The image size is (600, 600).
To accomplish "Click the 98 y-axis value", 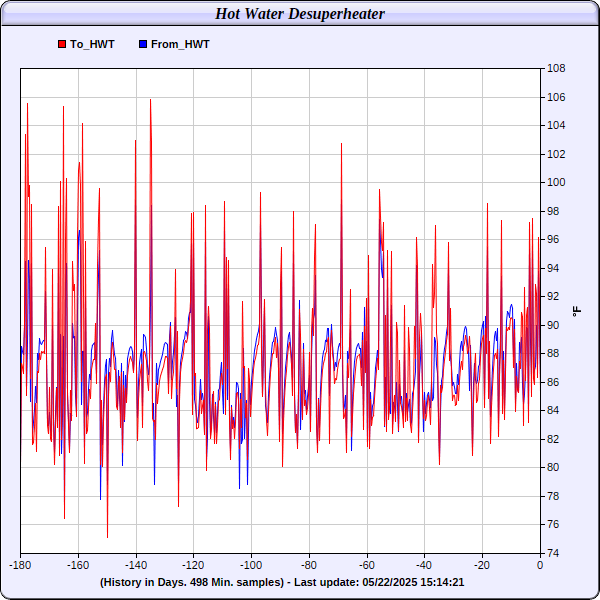I will [554, 211].
